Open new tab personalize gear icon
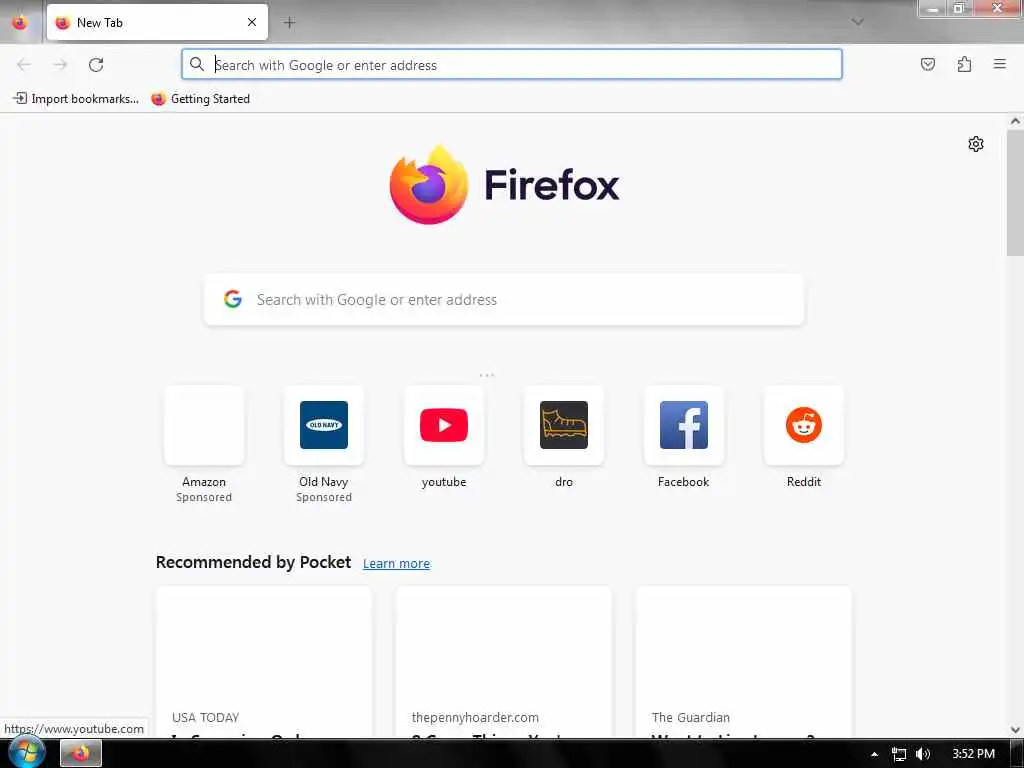The image size is (1024, 768). pyautogui.click(x=976, y=144)
